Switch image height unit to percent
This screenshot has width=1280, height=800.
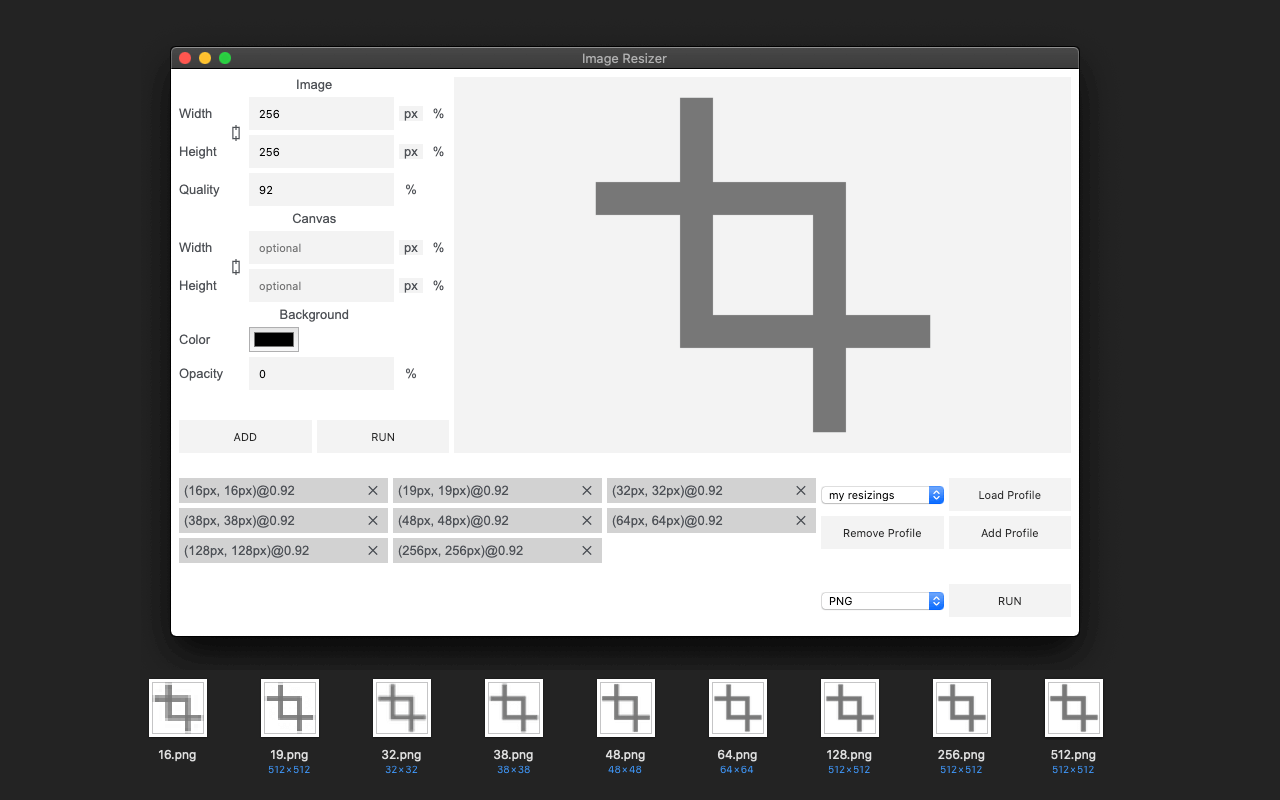(438, 152)
